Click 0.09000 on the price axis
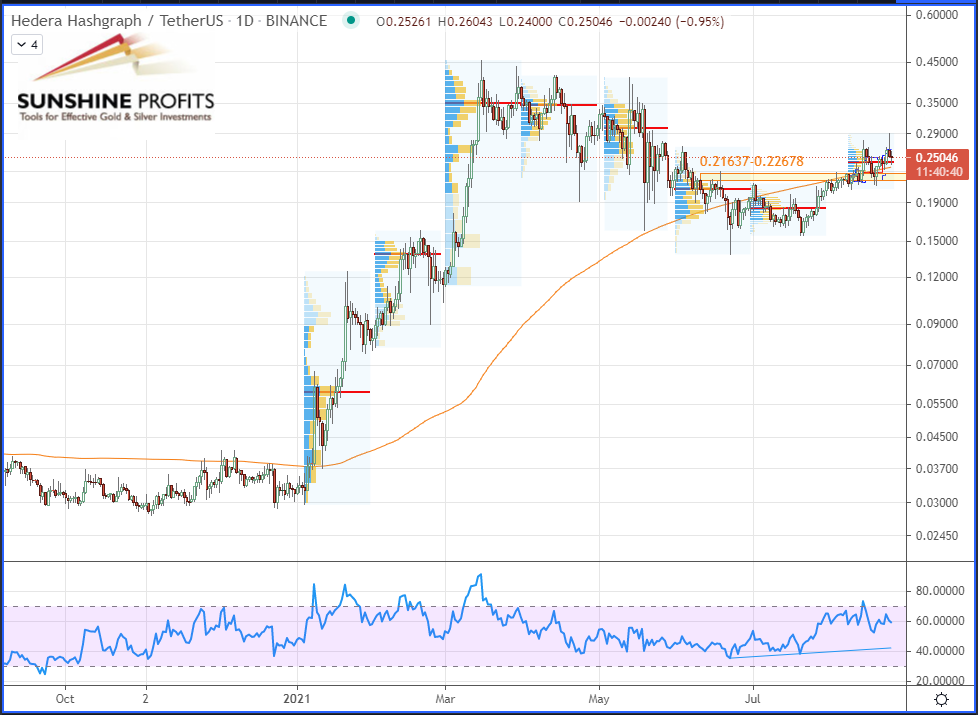The width and height of the screenshot is (978, 715). (937, 324)
